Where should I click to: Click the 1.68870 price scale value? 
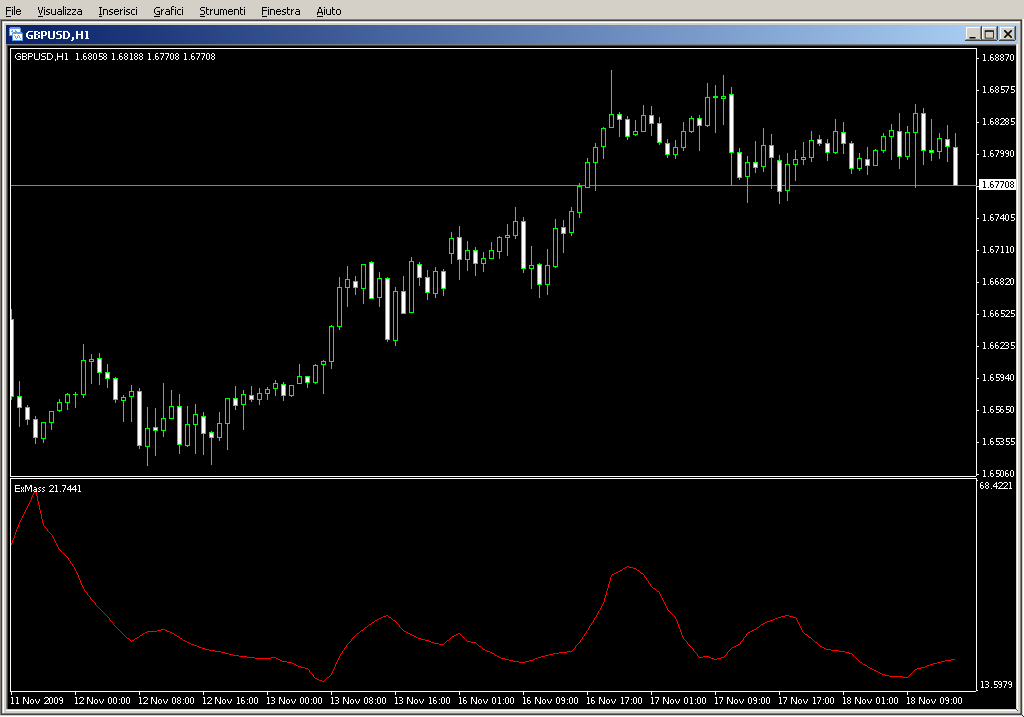[997, 58]
